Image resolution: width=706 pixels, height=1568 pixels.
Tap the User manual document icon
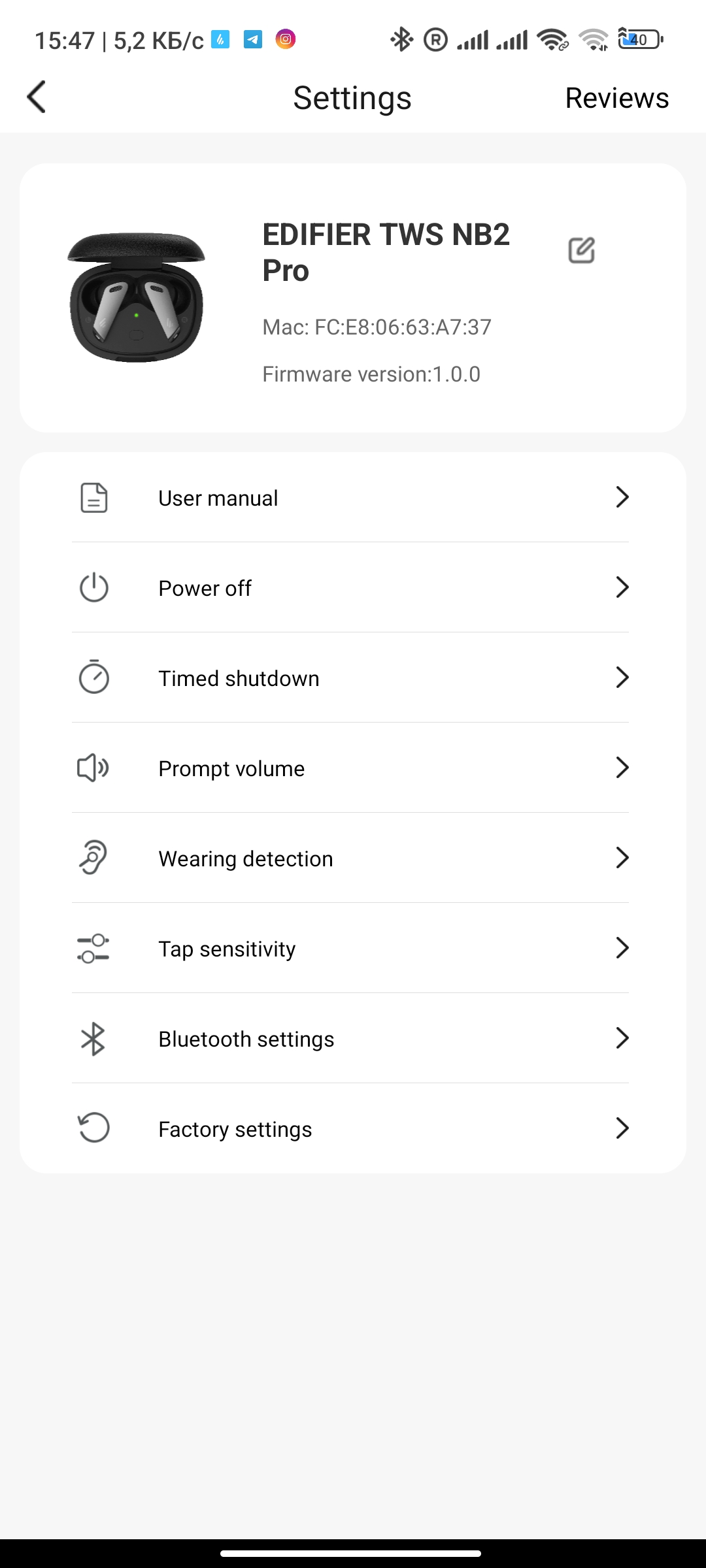(93, 498)
